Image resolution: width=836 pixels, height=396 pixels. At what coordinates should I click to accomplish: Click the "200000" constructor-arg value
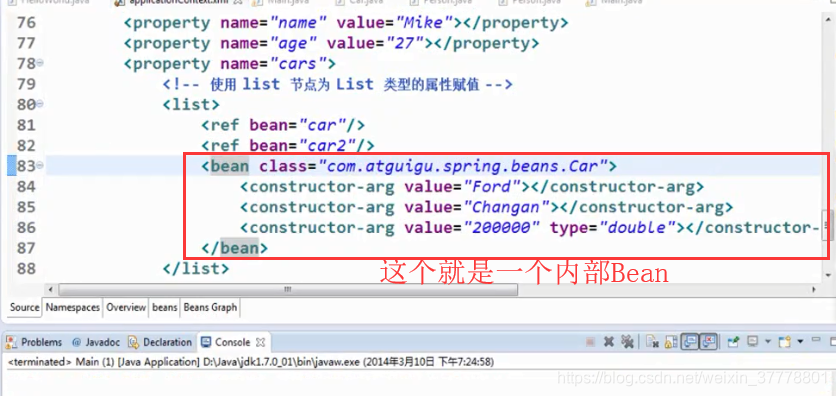(x=502, y=228)
